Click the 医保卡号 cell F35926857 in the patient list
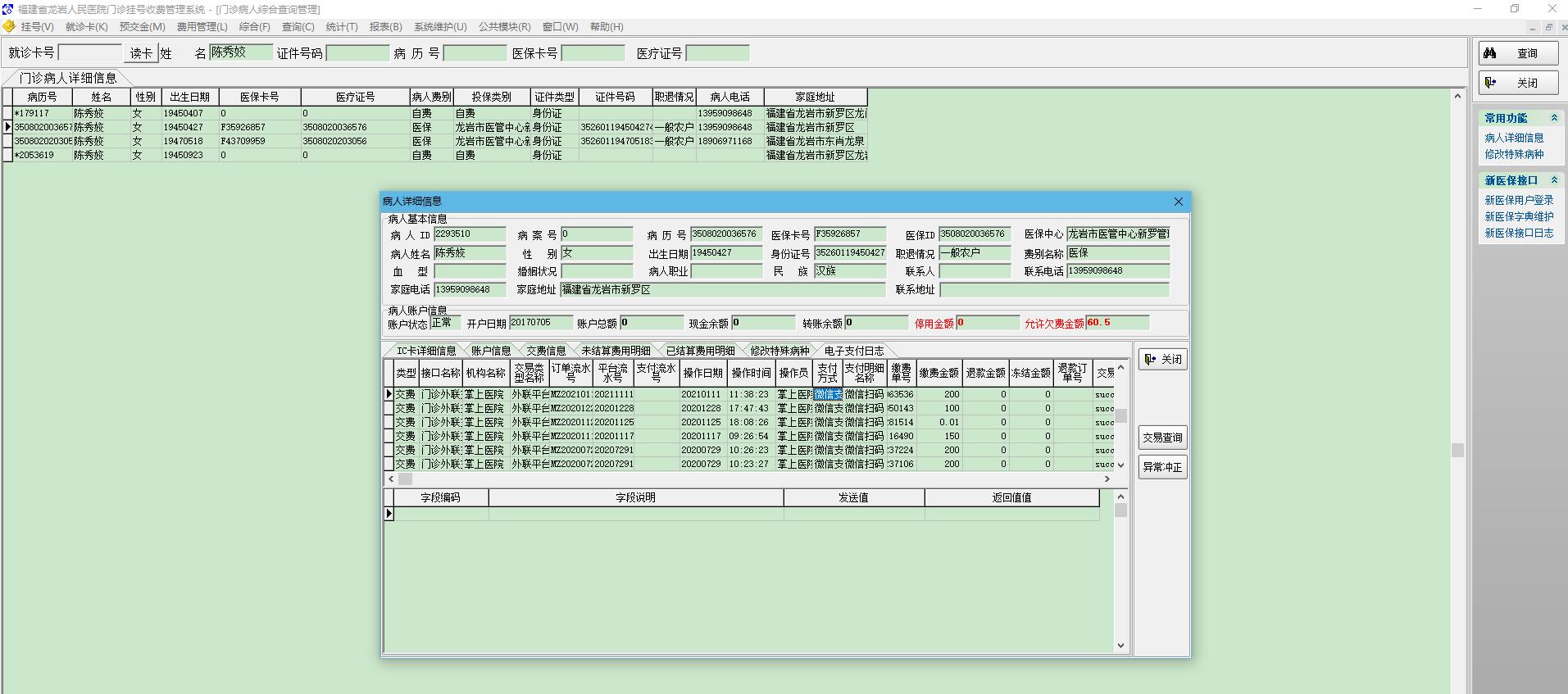 259,127
